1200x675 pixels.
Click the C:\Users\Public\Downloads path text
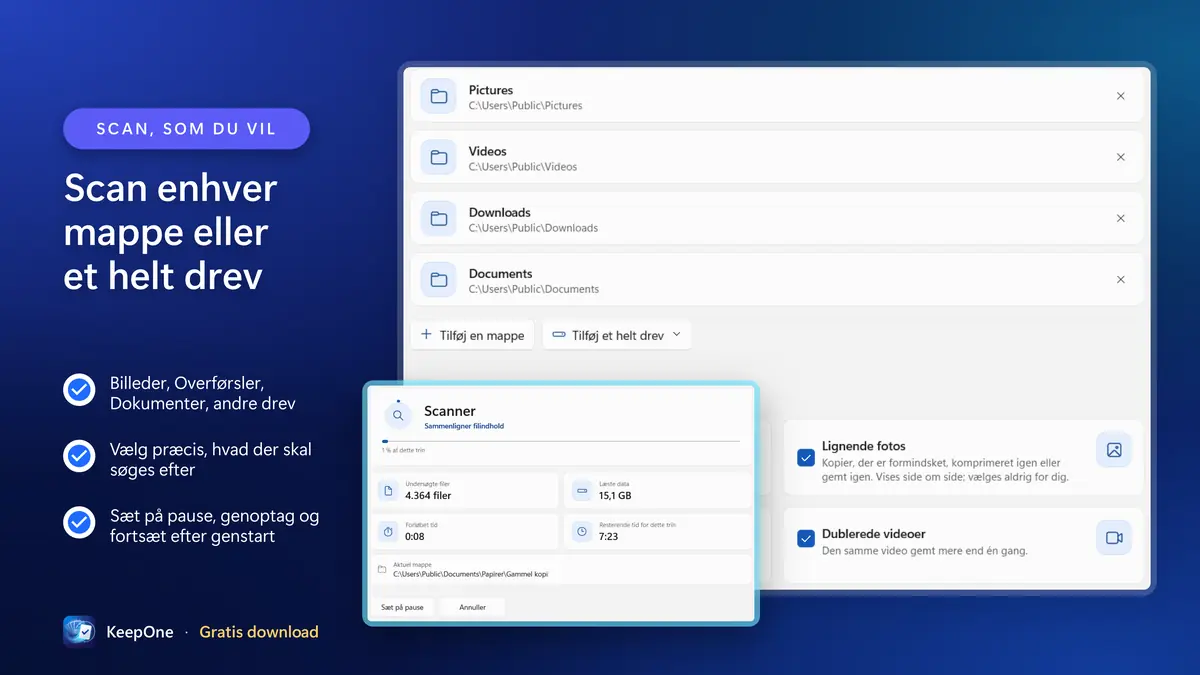pos(533,228)
